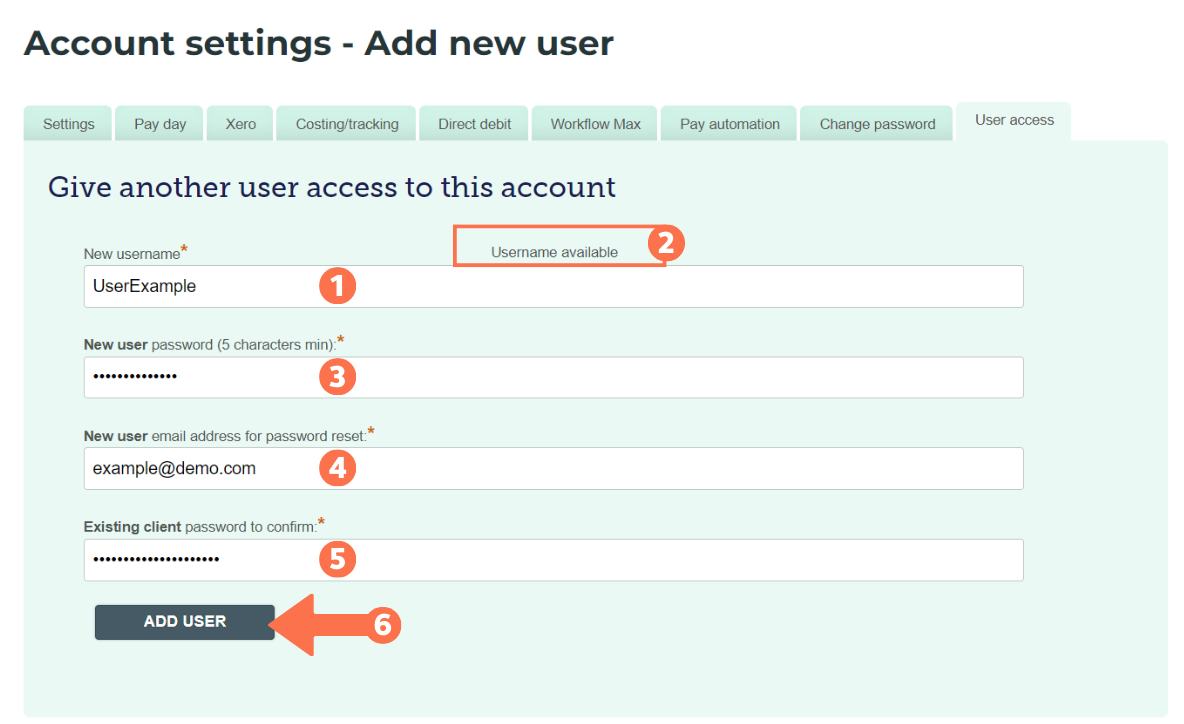Click the existing client password field
Viewport: 1184px width, 724px height.
click(x=500, y=560)
